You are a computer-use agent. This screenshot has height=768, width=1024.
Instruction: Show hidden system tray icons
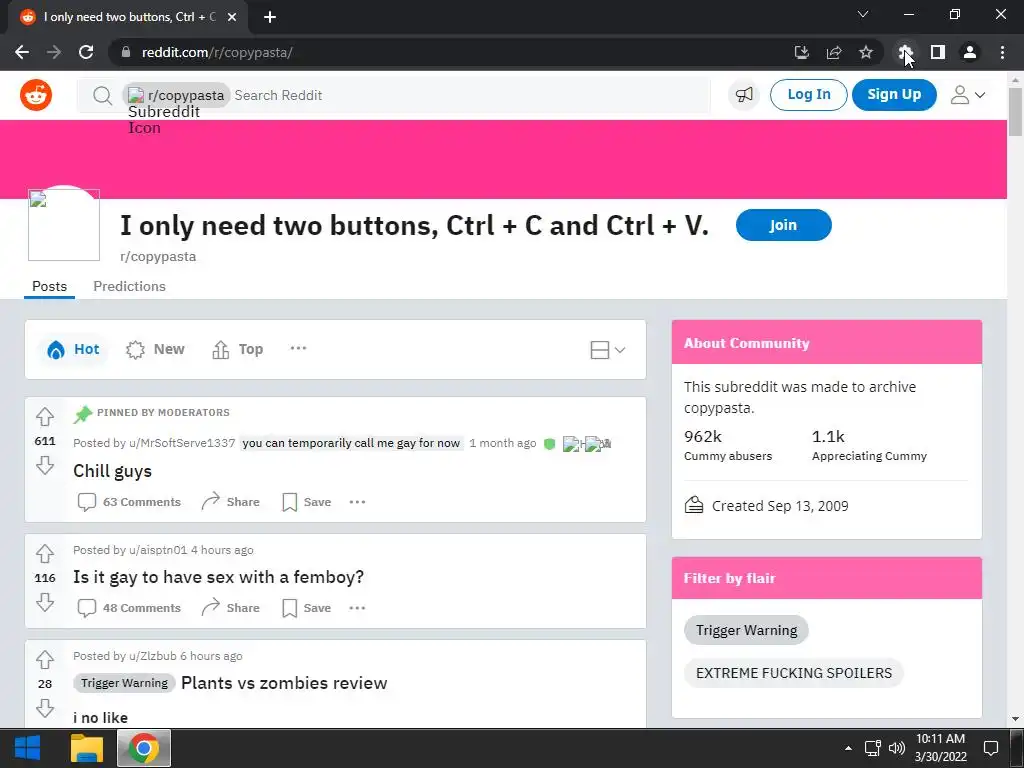pyautogui.click(x=848, y=748)
